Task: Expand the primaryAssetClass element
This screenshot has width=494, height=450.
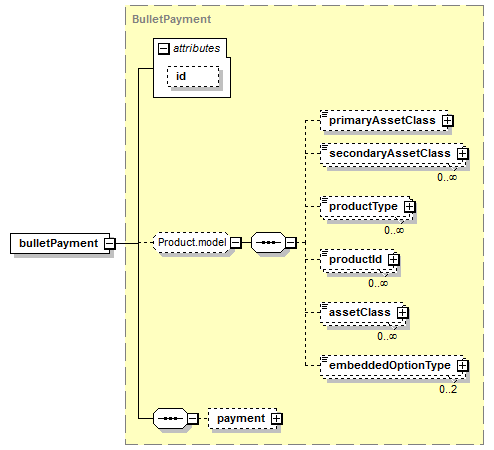Action: coord(448,121)
